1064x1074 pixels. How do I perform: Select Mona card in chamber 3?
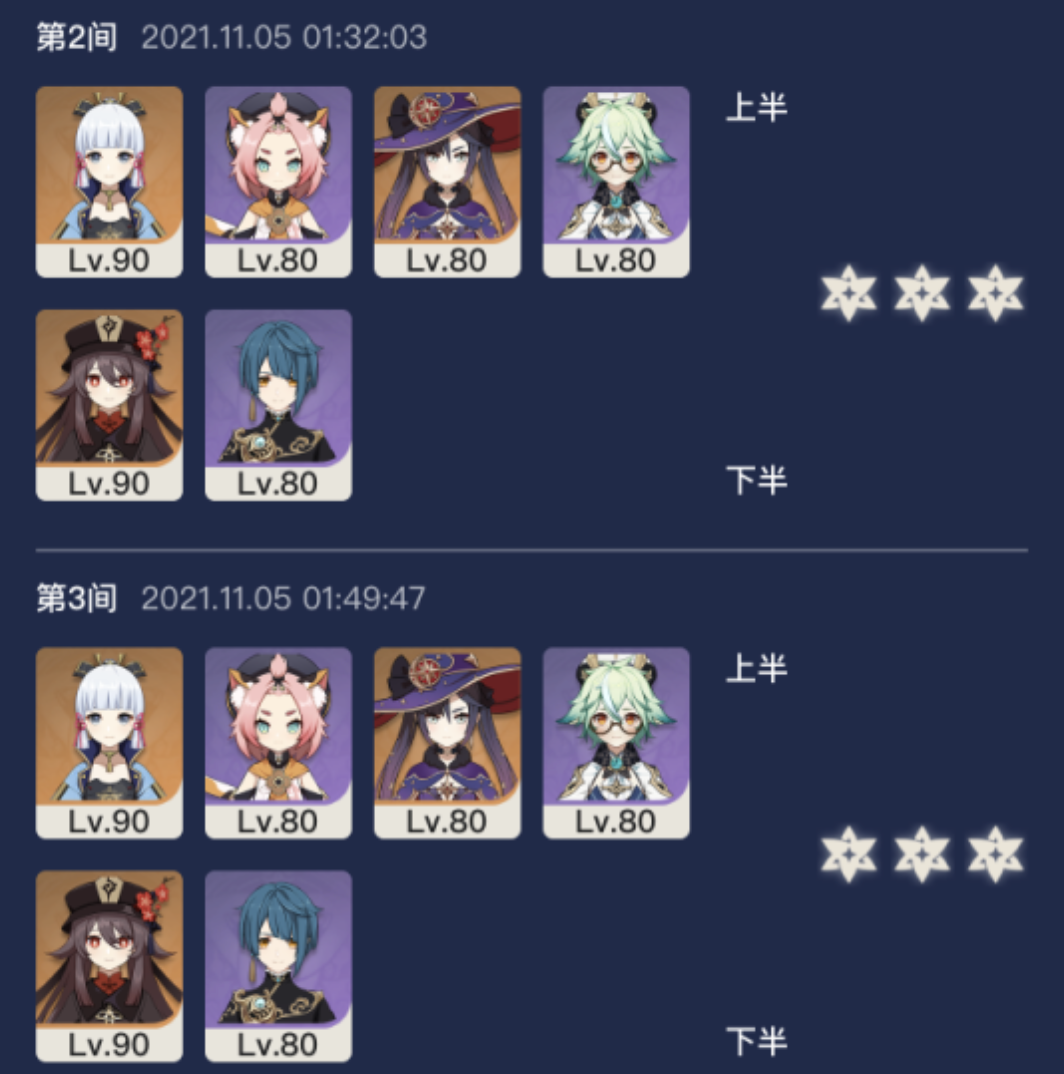click(447, 742)
